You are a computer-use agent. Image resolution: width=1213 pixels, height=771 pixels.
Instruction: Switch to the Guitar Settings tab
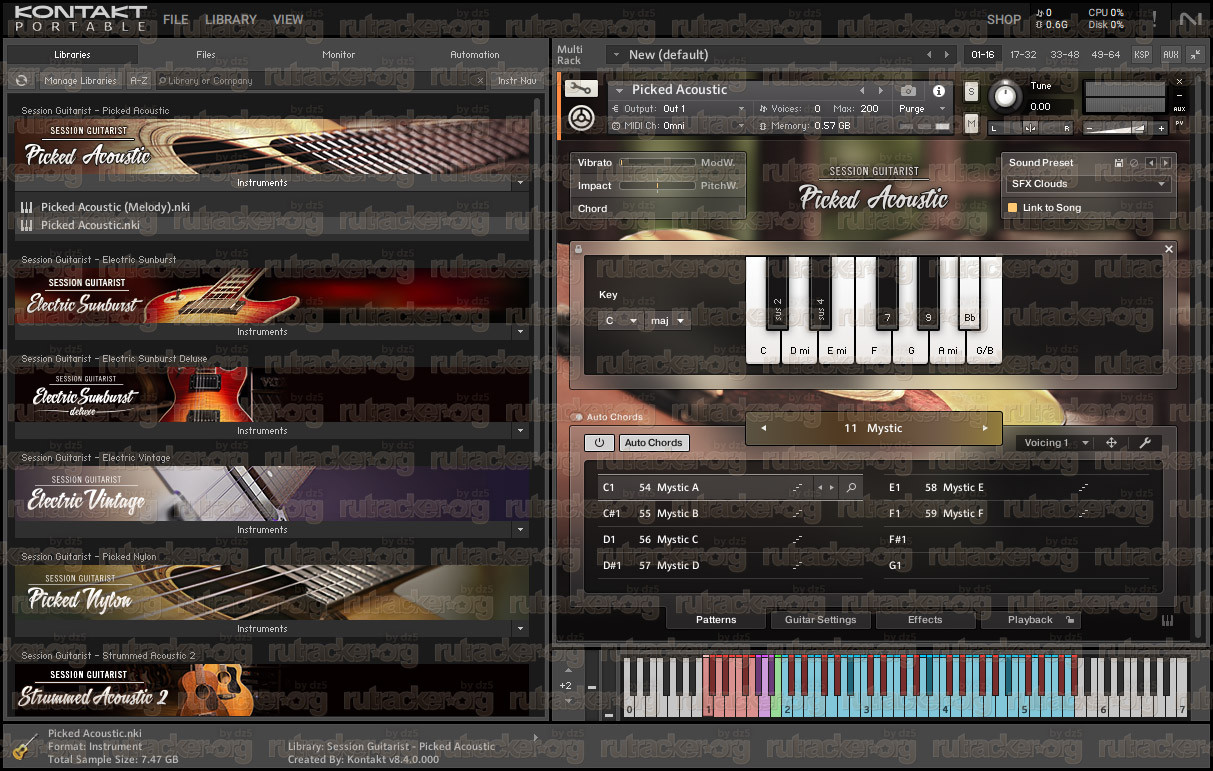pyautogui.click(x=820, y=620)
